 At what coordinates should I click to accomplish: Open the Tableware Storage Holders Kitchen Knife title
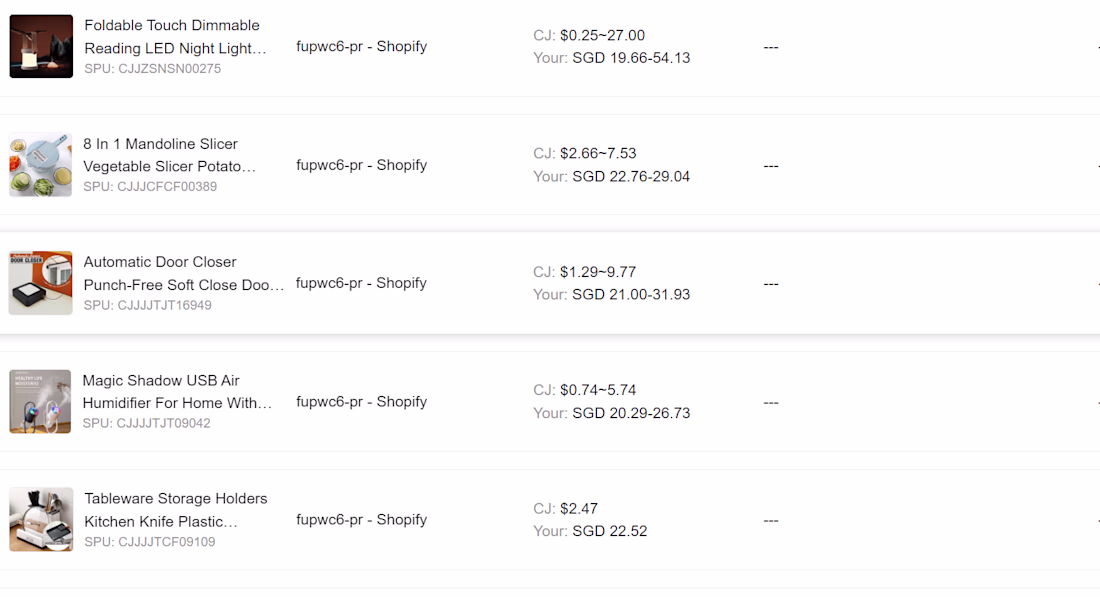[x=175, y=509]
